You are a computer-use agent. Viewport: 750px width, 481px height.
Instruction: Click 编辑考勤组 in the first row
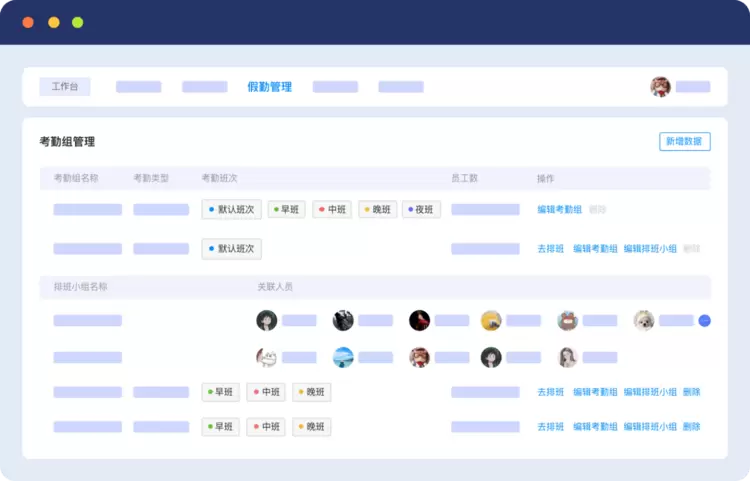[x=559, y=210]
